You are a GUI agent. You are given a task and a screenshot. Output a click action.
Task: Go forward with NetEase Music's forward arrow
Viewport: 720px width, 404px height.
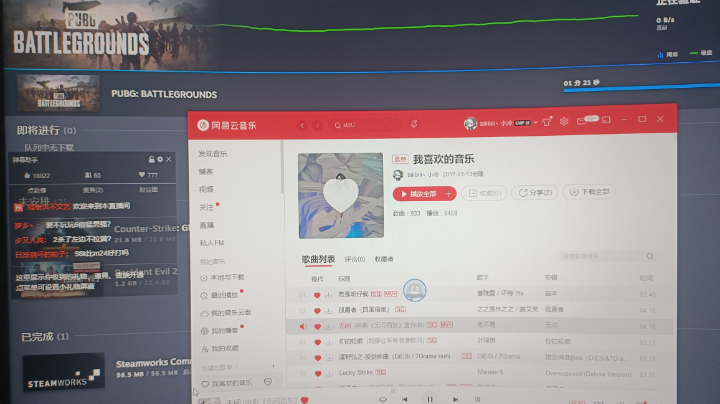[x=317, y=125]
